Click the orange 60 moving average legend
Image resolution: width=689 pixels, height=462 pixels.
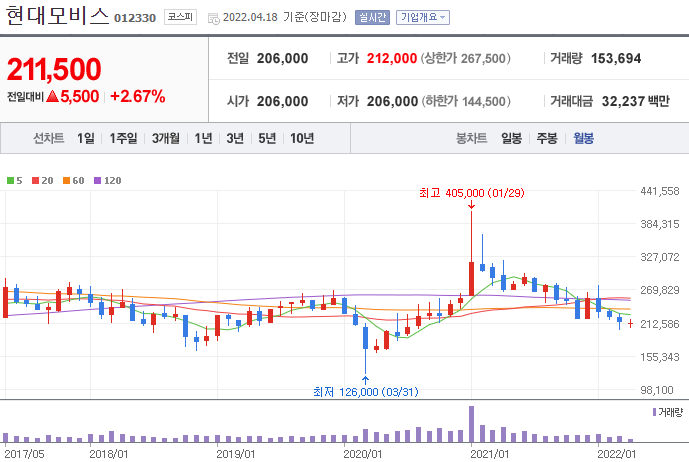click(73, 181)
